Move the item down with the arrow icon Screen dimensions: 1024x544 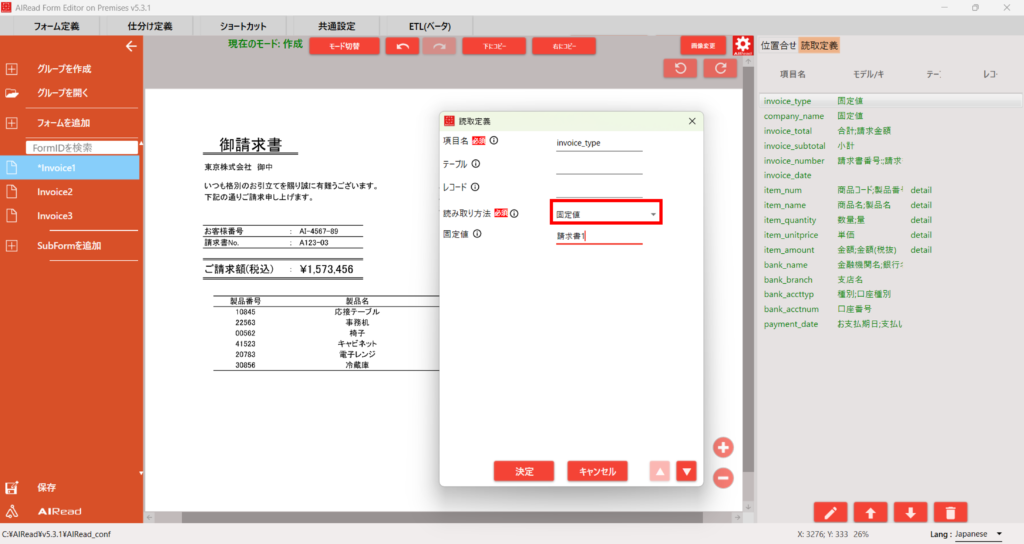909,513
